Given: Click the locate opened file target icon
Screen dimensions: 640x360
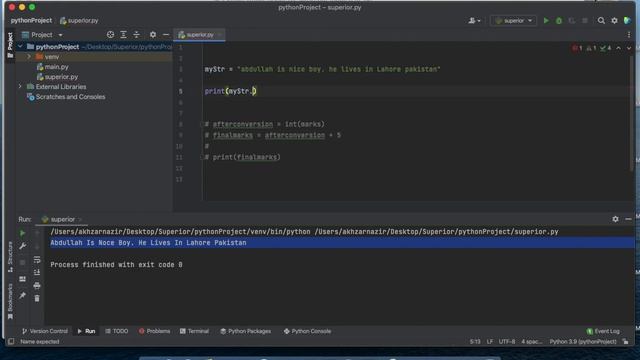Looking at the screenshot, I should (110, 35).
